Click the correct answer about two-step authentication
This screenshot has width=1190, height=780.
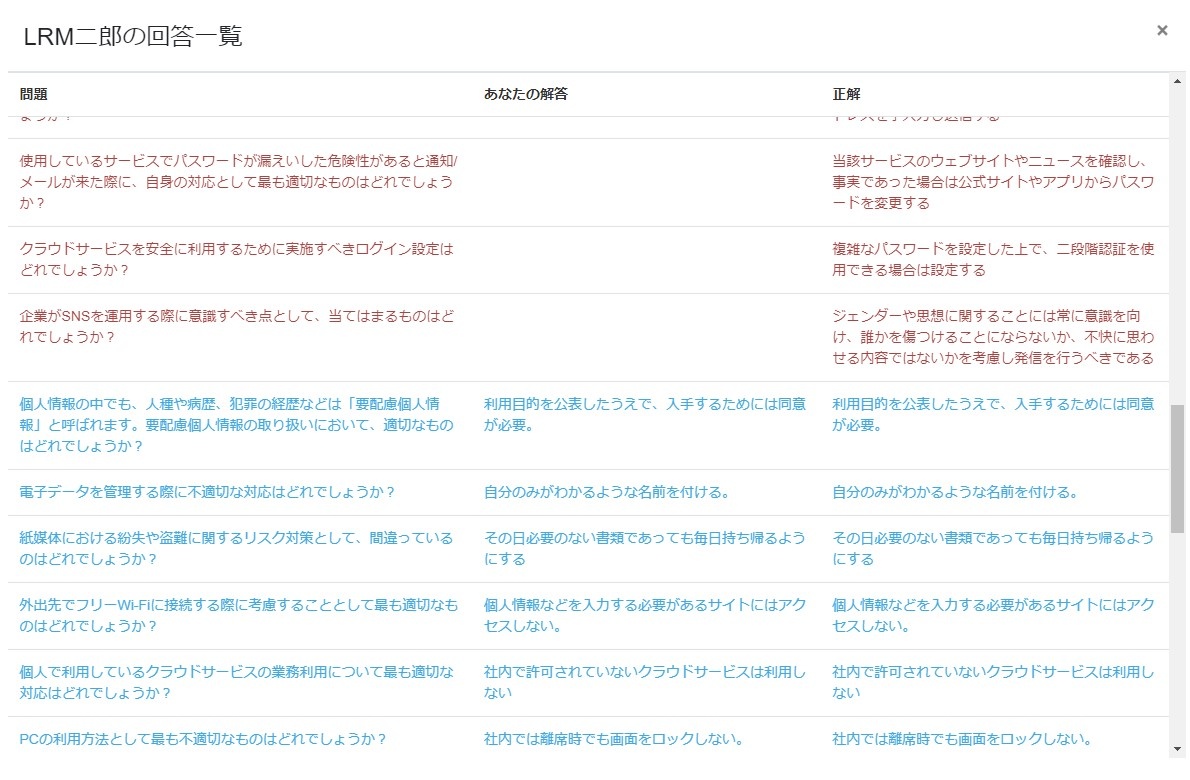pos(993,260)
